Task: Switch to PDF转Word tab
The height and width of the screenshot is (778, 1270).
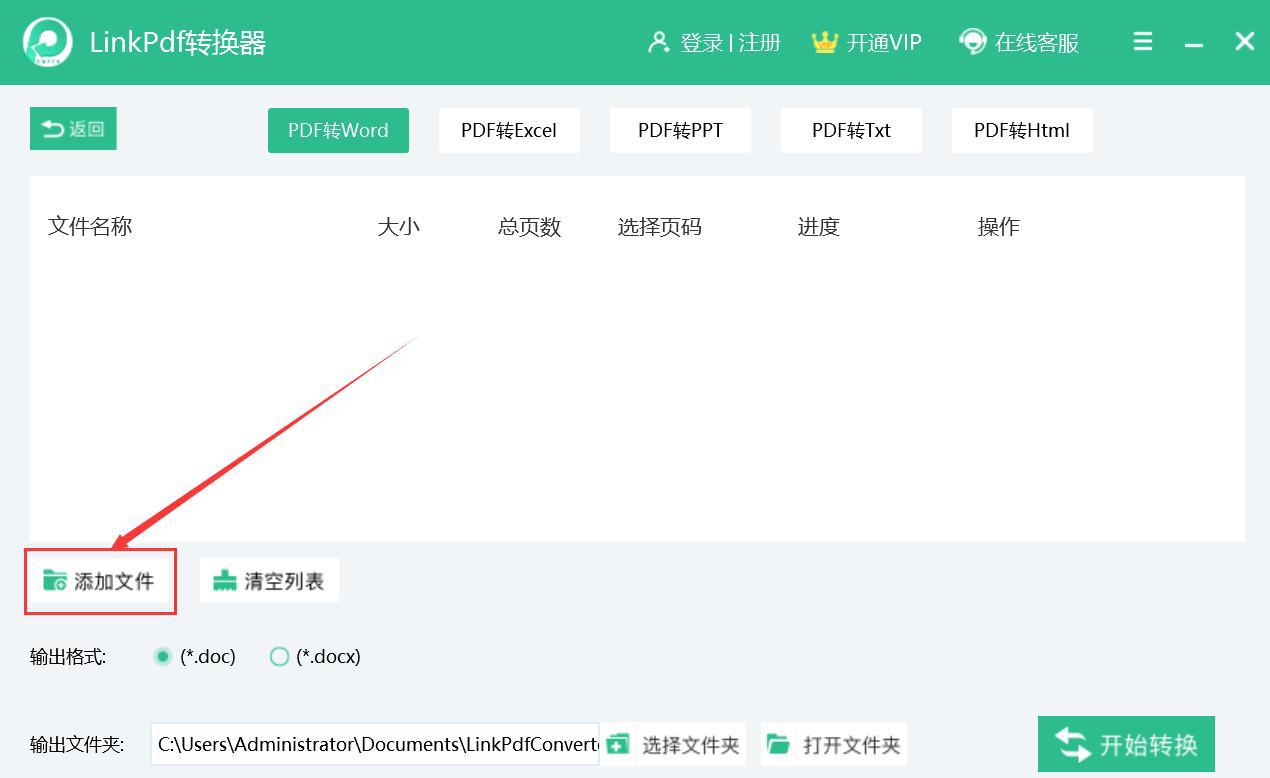Action: coord(338,130)
